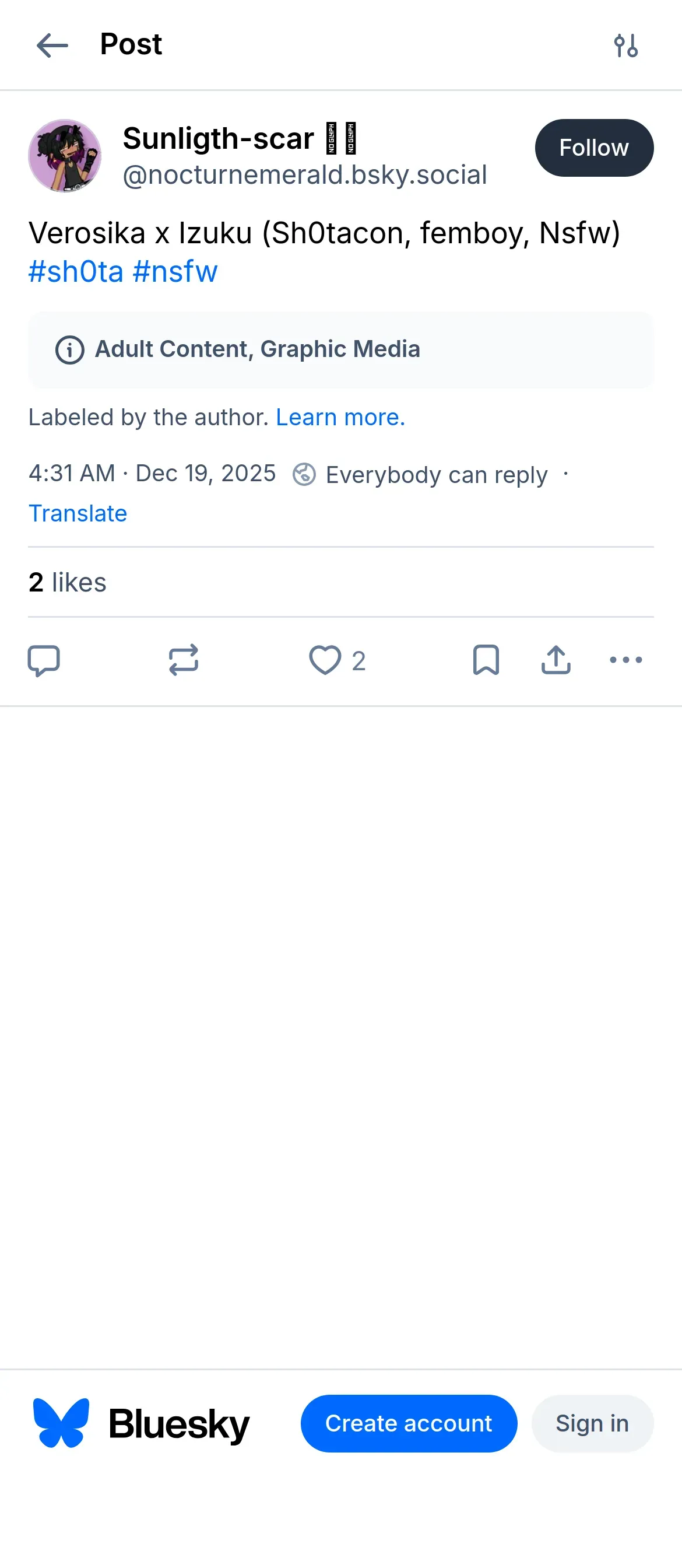
Task: View the 2 likes list
Action: coord(68,583)
